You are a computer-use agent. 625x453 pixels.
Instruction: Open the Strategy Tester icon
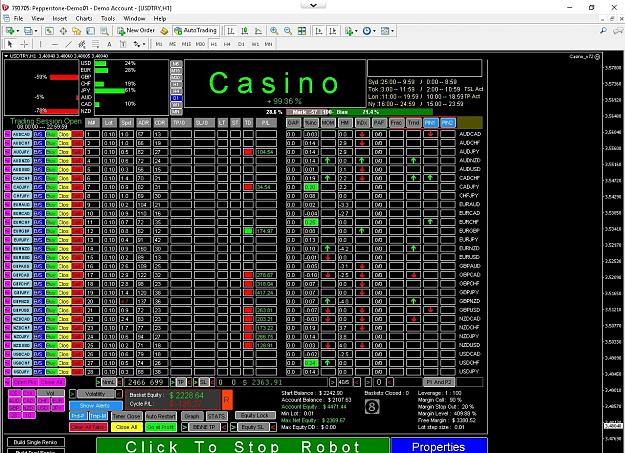(104, 31)
